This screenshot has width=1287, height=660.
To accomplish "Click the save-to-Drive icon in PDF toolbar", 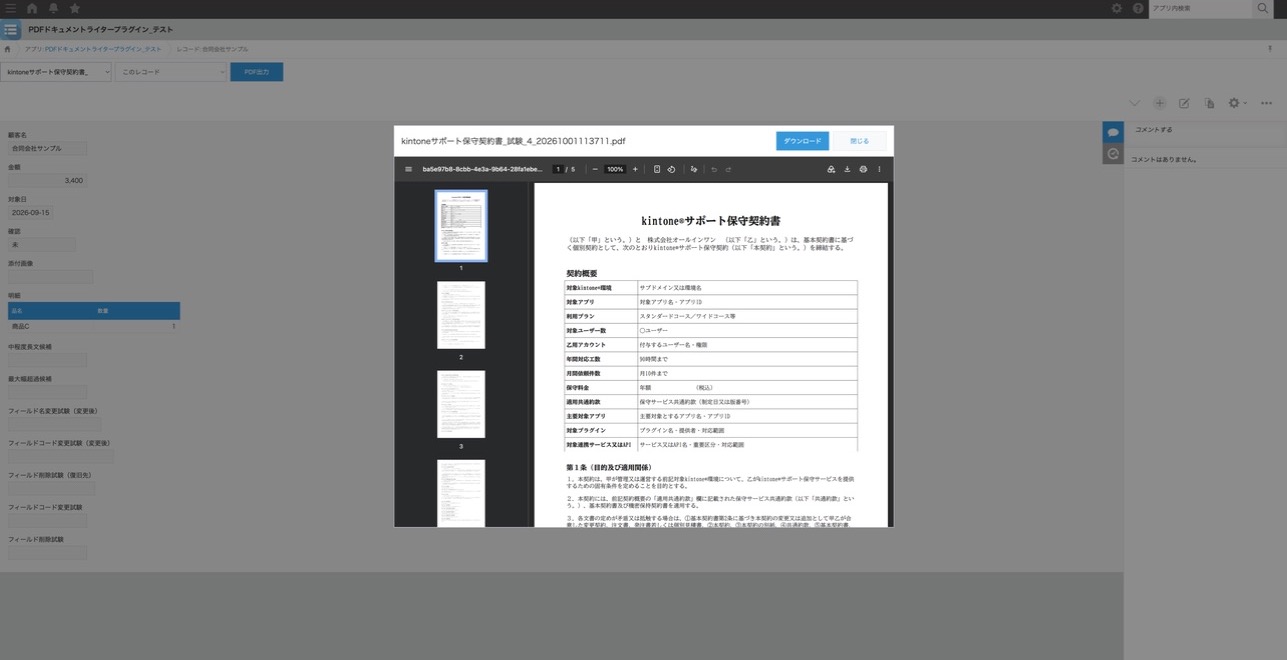I will pyautogui.click(x=831, y=169).
